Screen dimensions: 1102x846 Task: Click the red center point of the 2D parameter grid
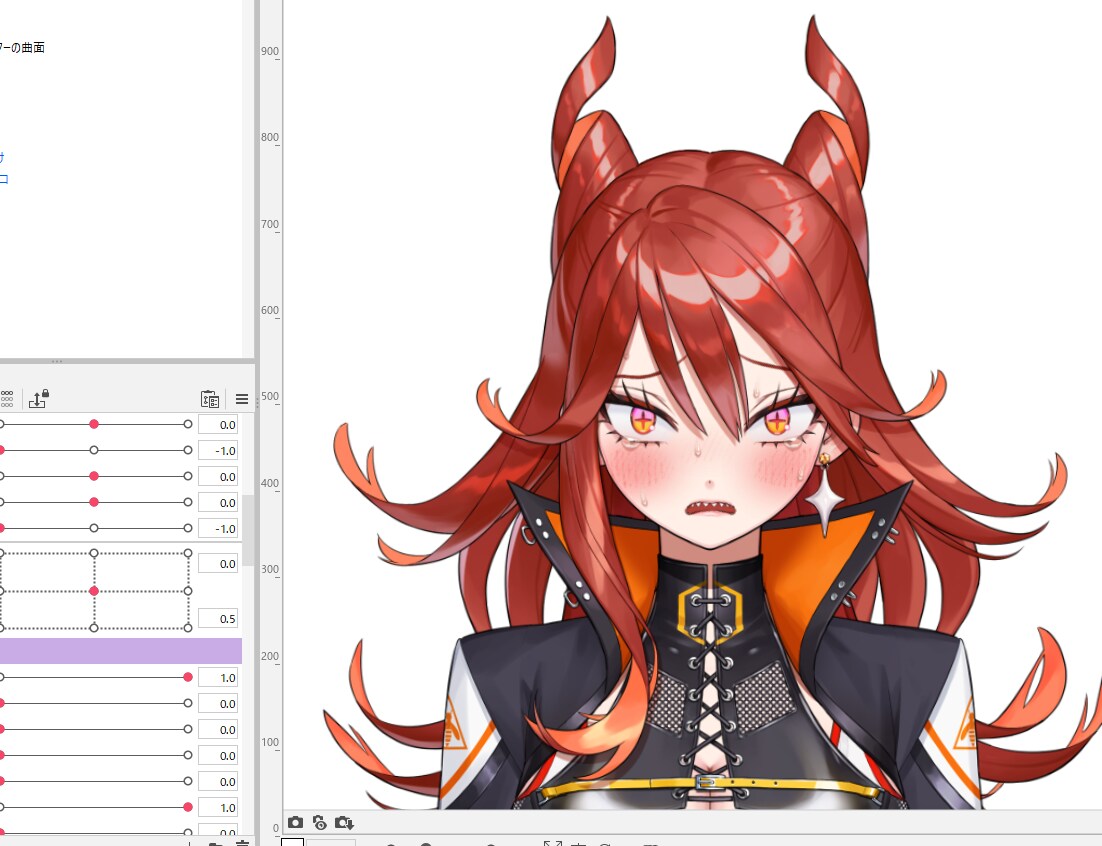94,591
